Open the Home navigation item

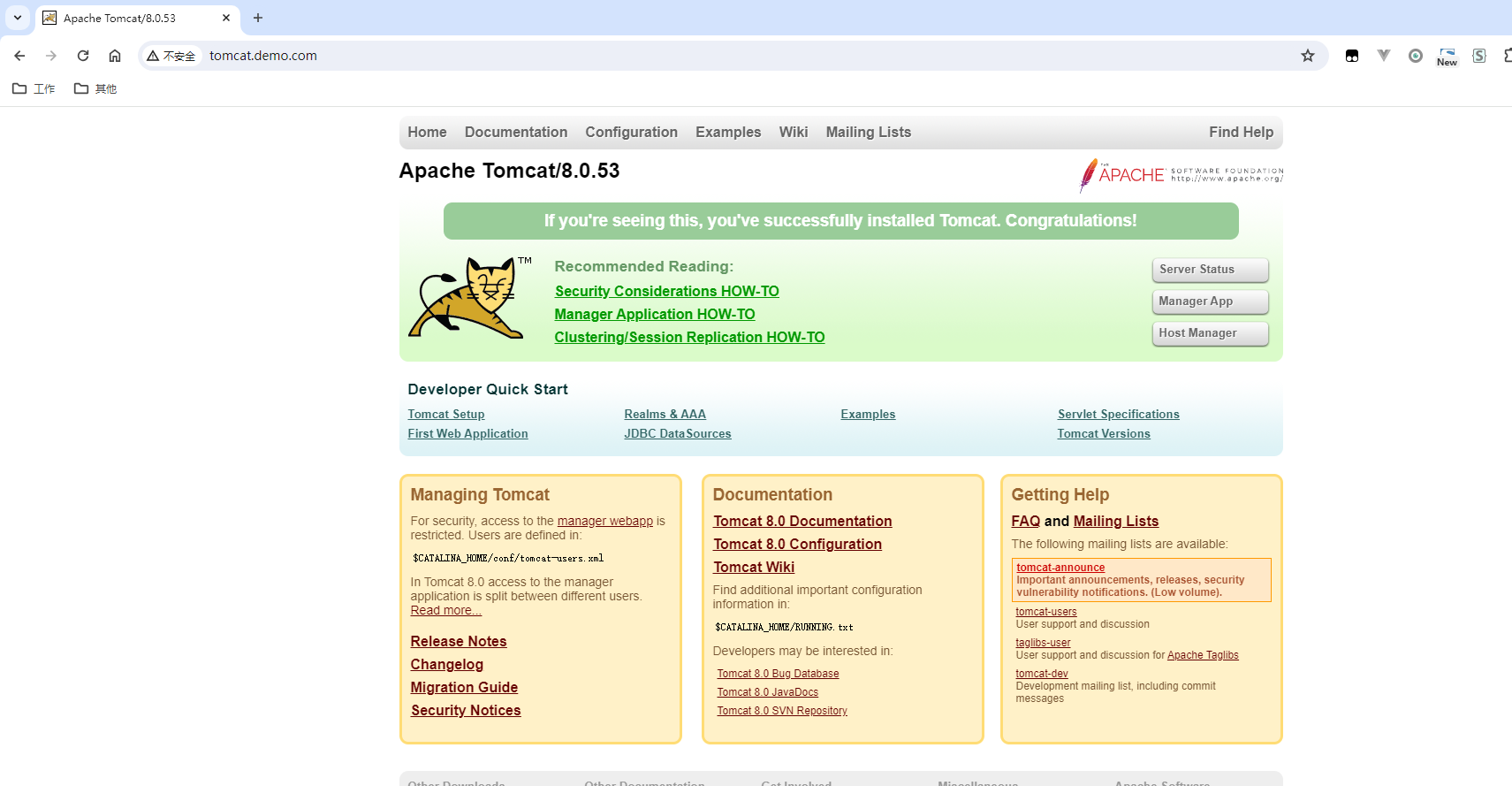tap(427, 132)
